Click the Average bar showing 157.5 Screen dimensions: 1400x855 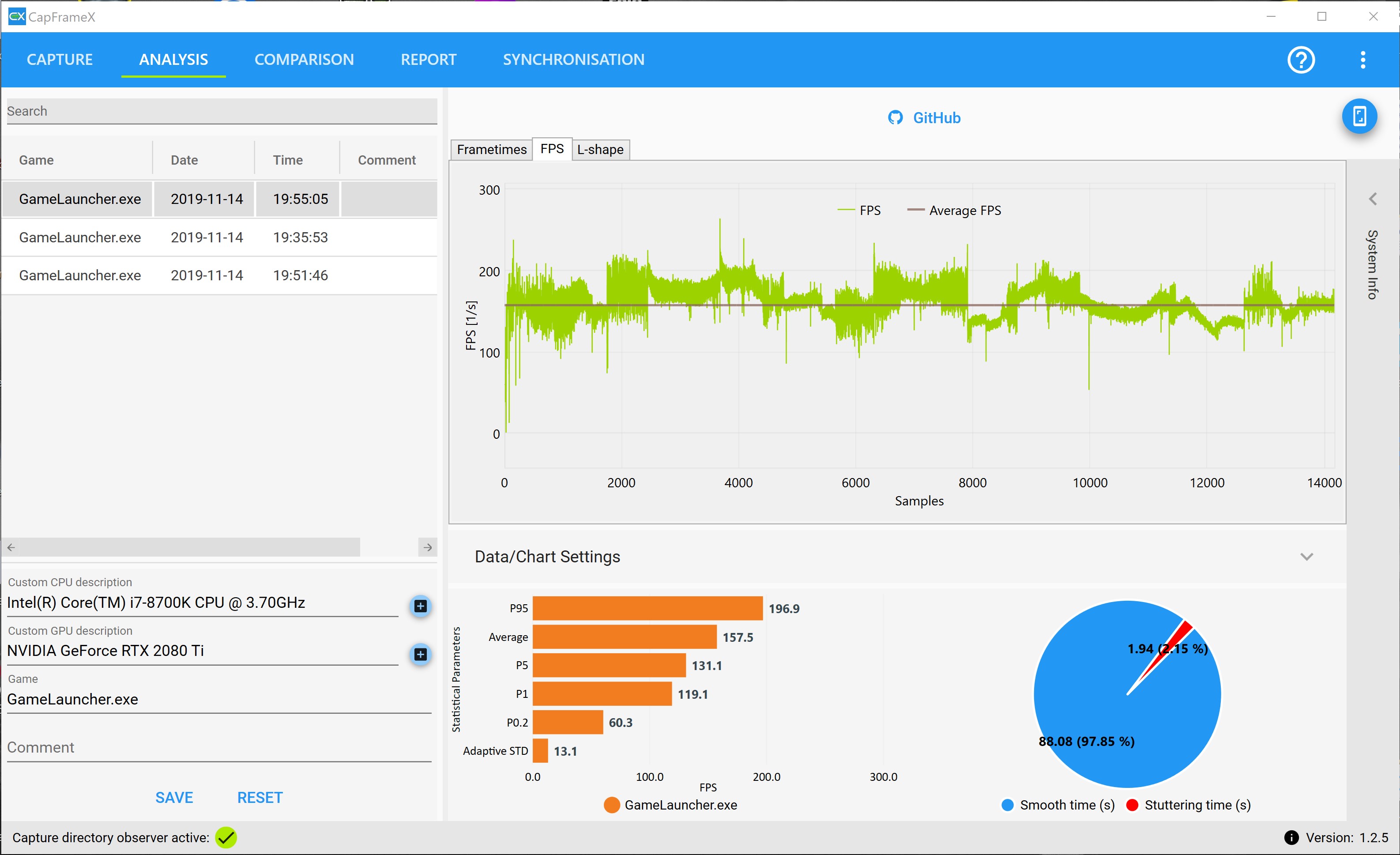625,637
